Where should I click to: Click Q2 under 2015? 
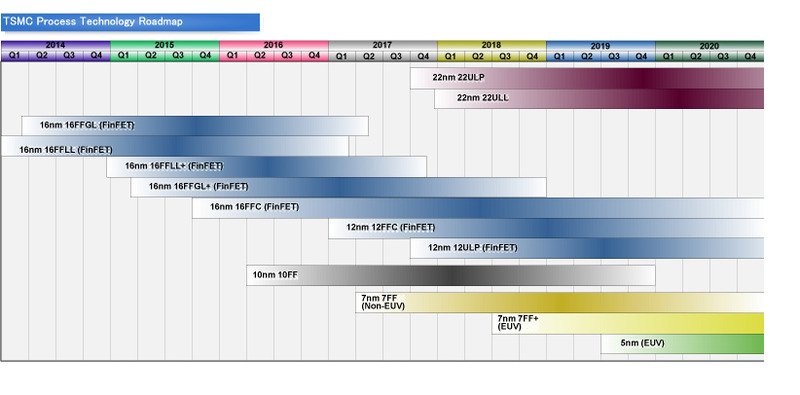[x=151, y=56]
